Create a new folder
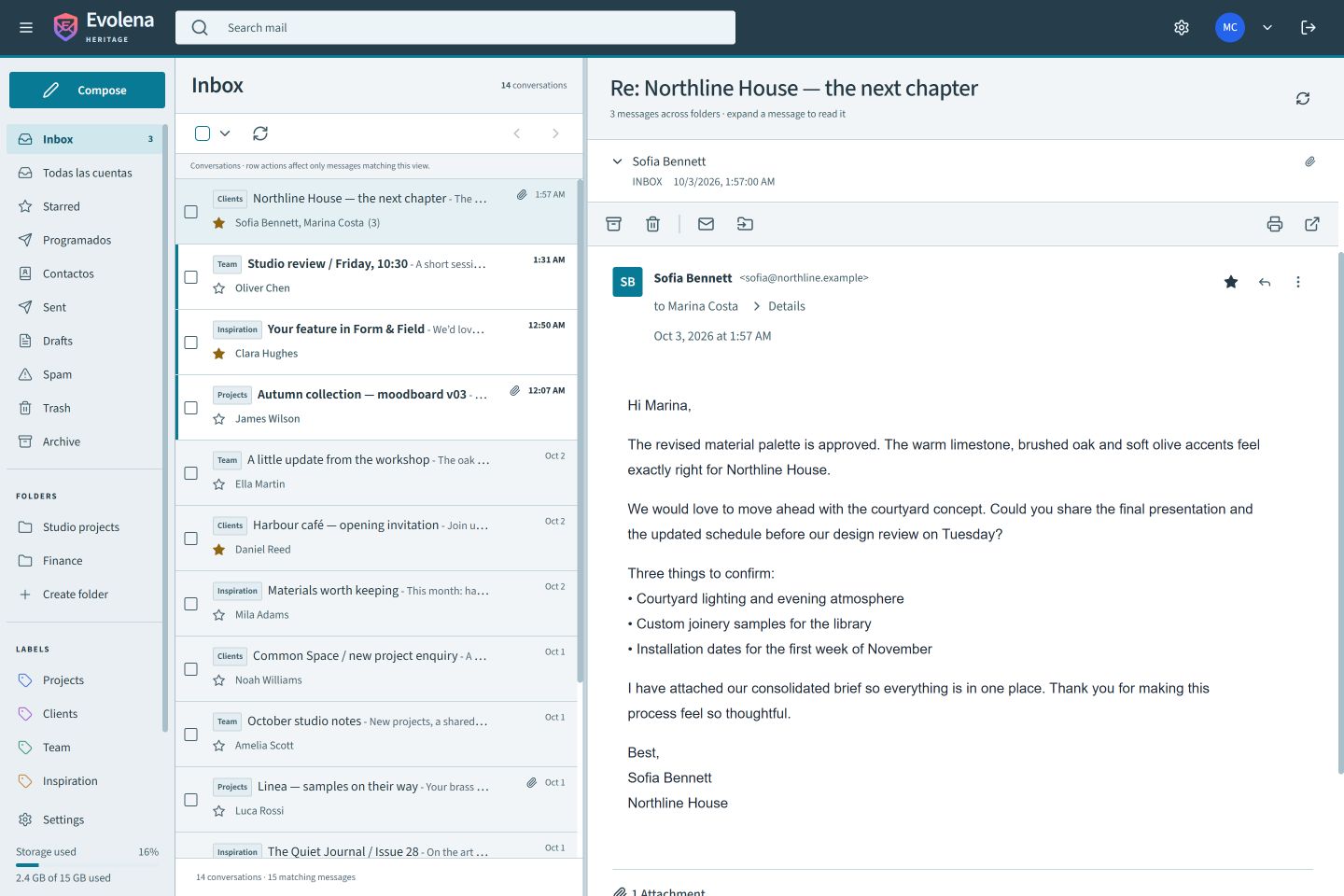Screen dimensions: 1344x896 tap(85, 595)
